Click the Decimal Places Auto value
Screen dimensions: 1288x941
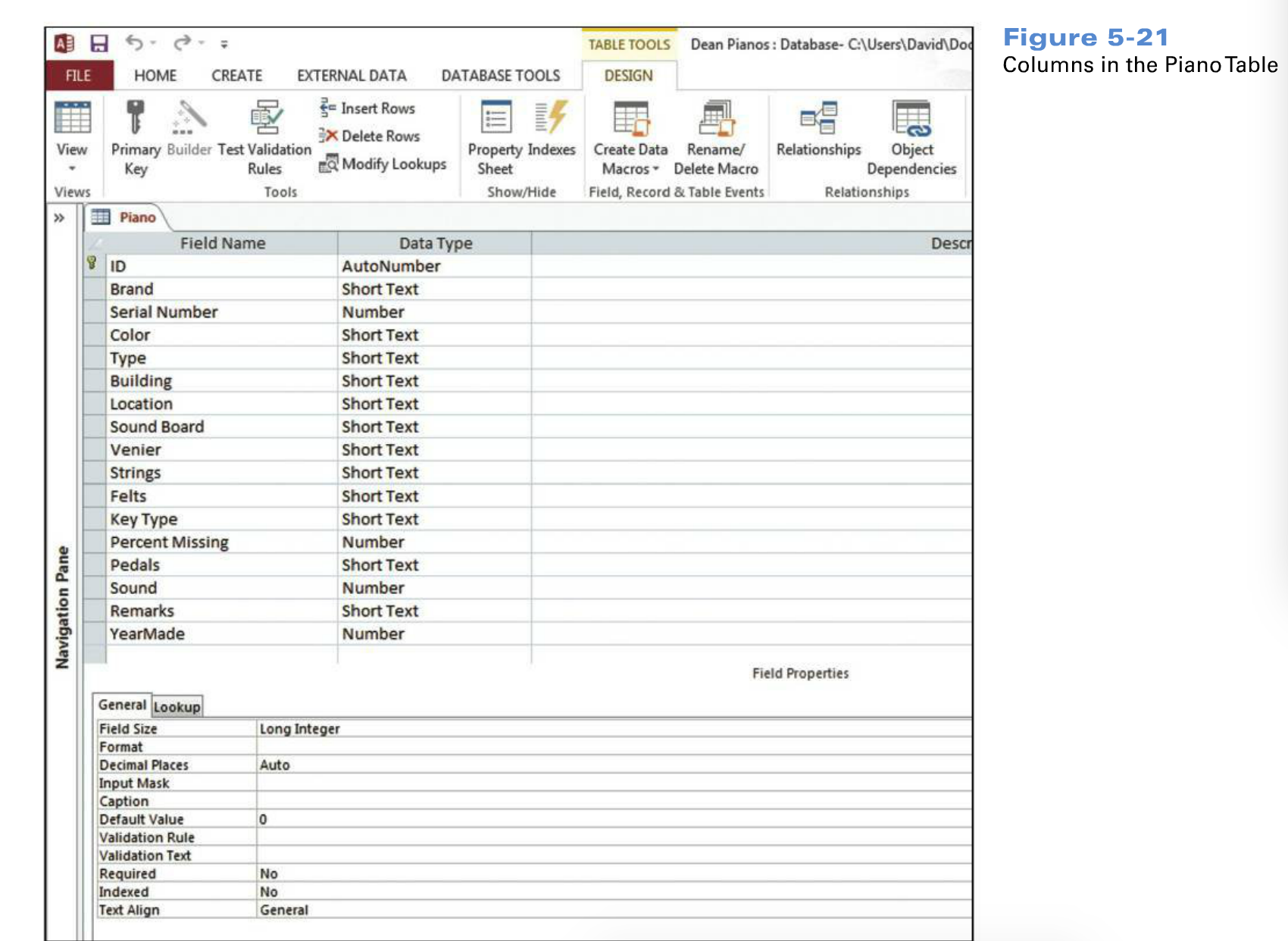614,765
